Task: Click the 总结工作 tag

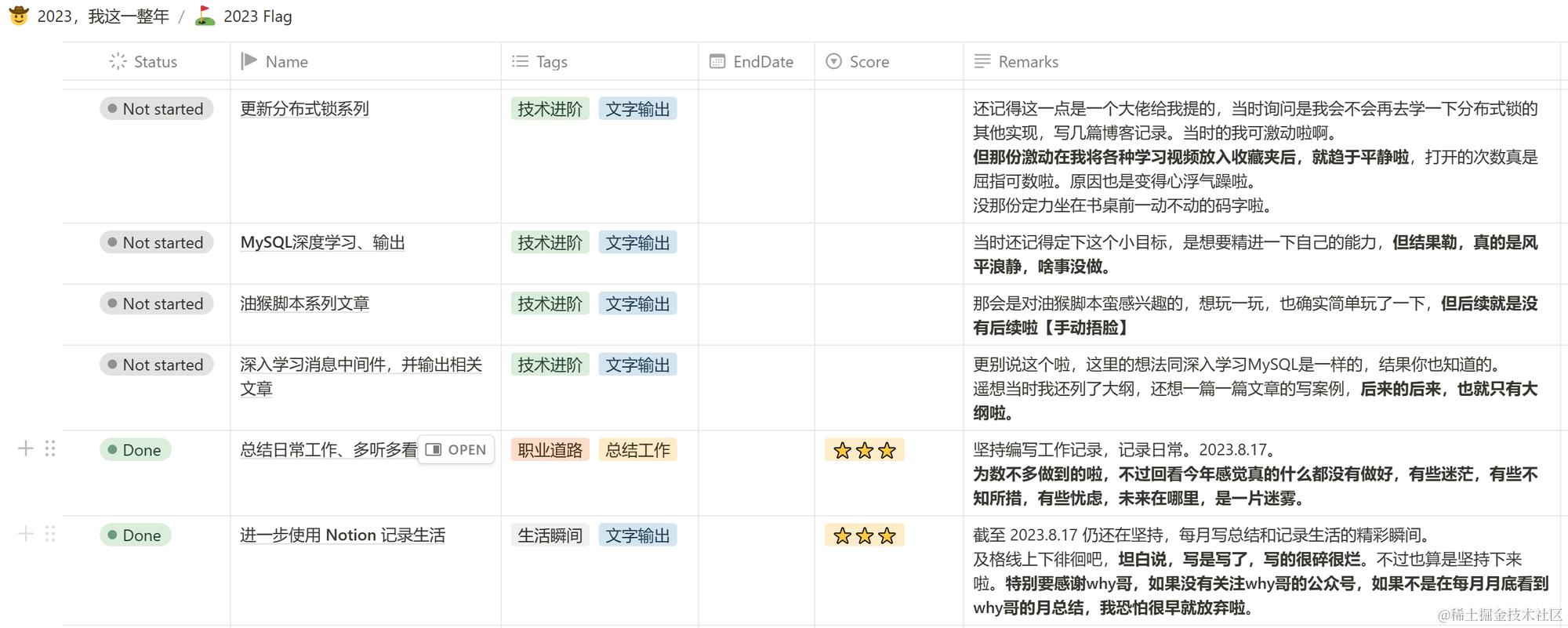Action: 637,450
